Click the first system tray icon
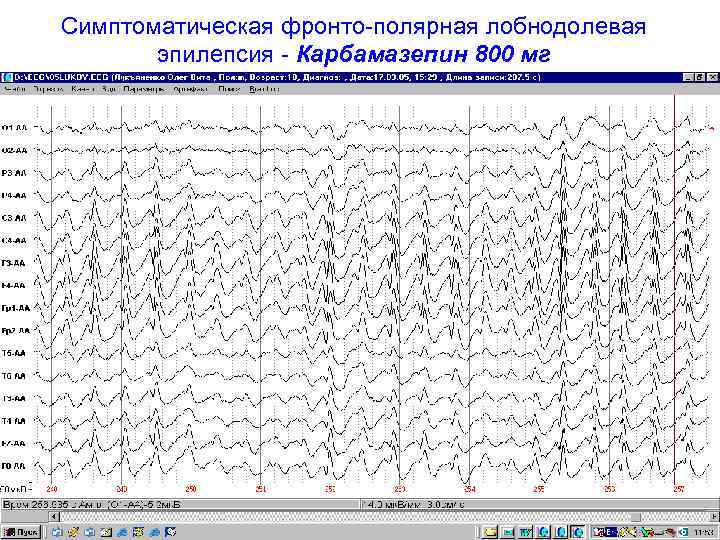Viewport: 720px width, 540px height. click(x=597, y=533)
